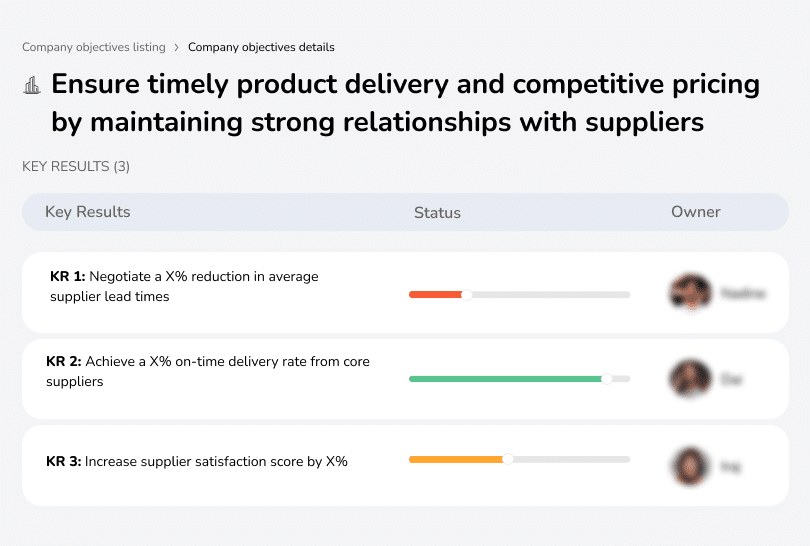Click the breadcrumb chevron separator
The width and height of the screenshot is (810, 546).
tap(177, 47)
